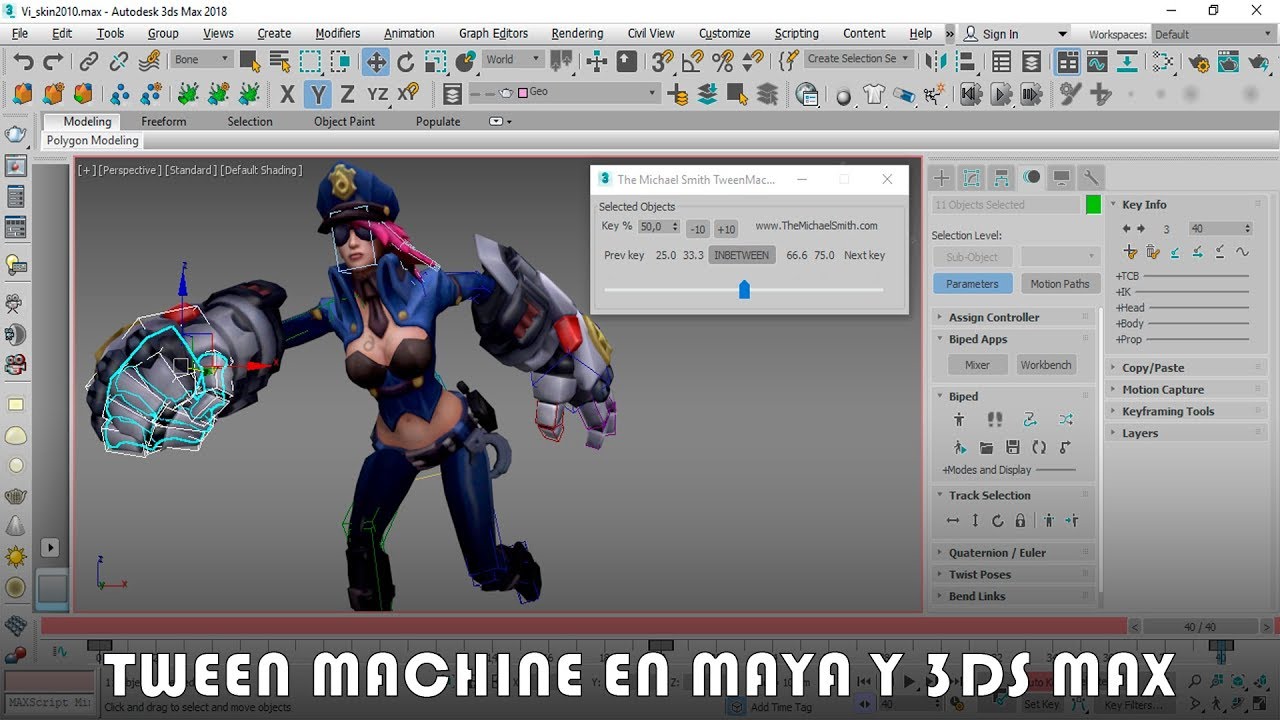Screen dimensions: 1280x720
Task: Click the TweenMachine blue slider handle
Action: [744, 290]
